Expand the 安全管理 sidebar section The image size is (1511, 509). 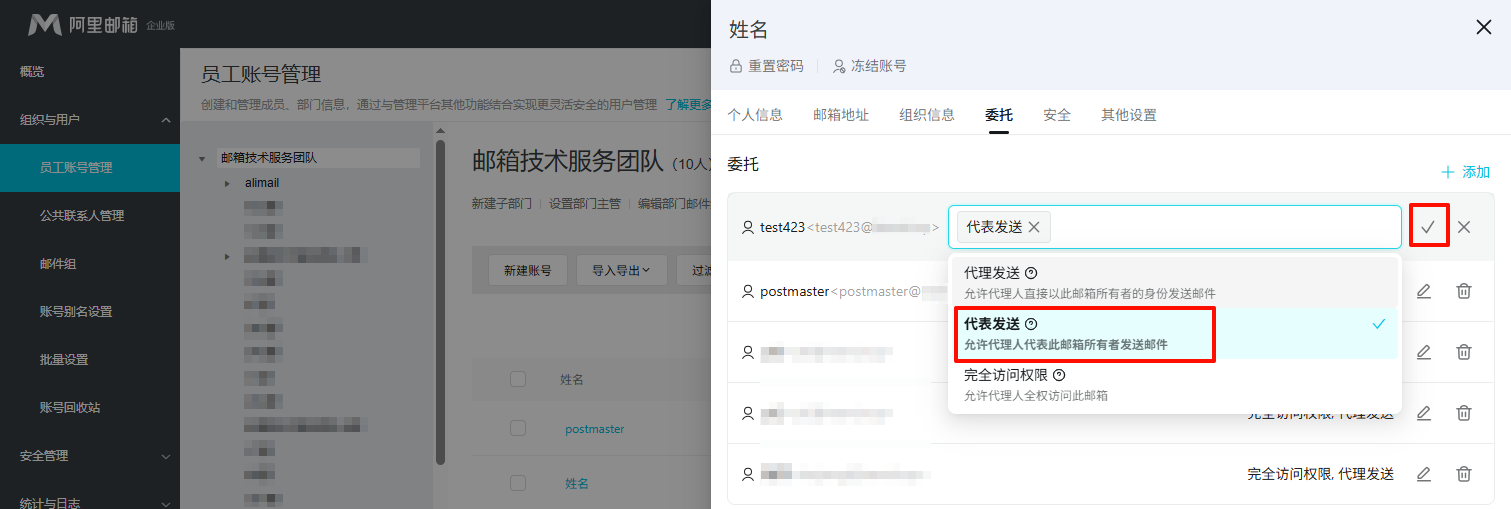(166, 456)
